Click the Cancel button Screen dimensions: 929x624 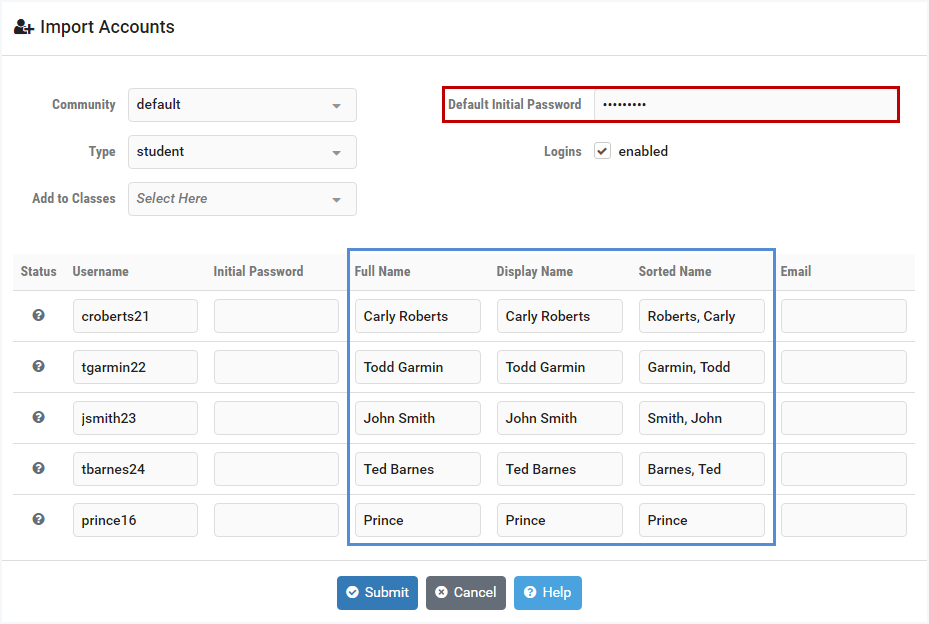tap(465, 592)
